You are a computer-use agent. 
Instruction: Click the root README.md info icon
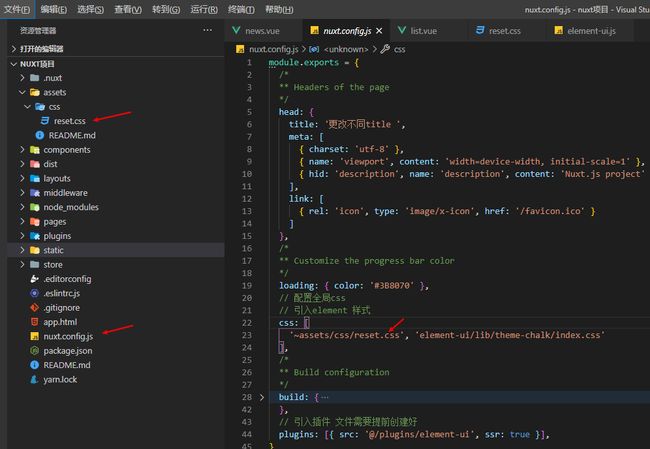pyautogui.click(x=35, y=365)
